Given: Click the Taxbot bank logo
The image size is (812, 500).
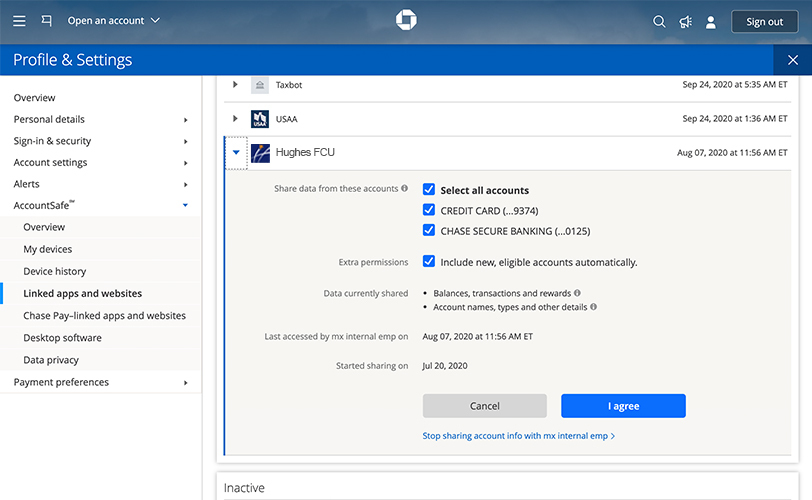Looking at the screenshot, I should 260,85.
